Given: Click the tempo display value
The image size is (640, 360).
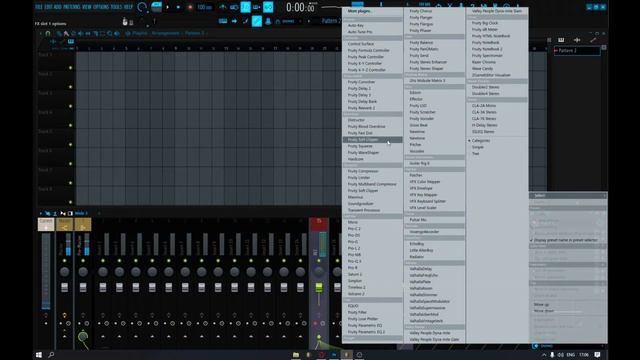Looking at the screenshot, I should pos(204,7).
